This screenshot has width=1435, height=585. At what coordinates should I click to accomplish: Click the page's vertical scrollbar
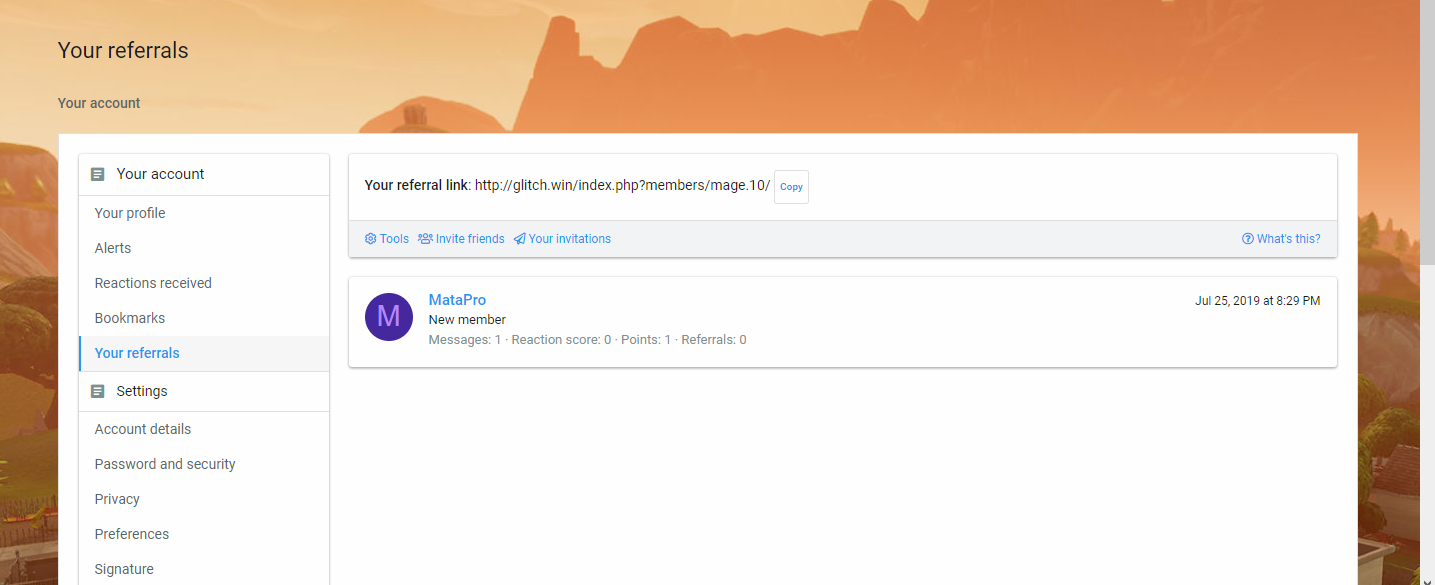point(1427,150)
